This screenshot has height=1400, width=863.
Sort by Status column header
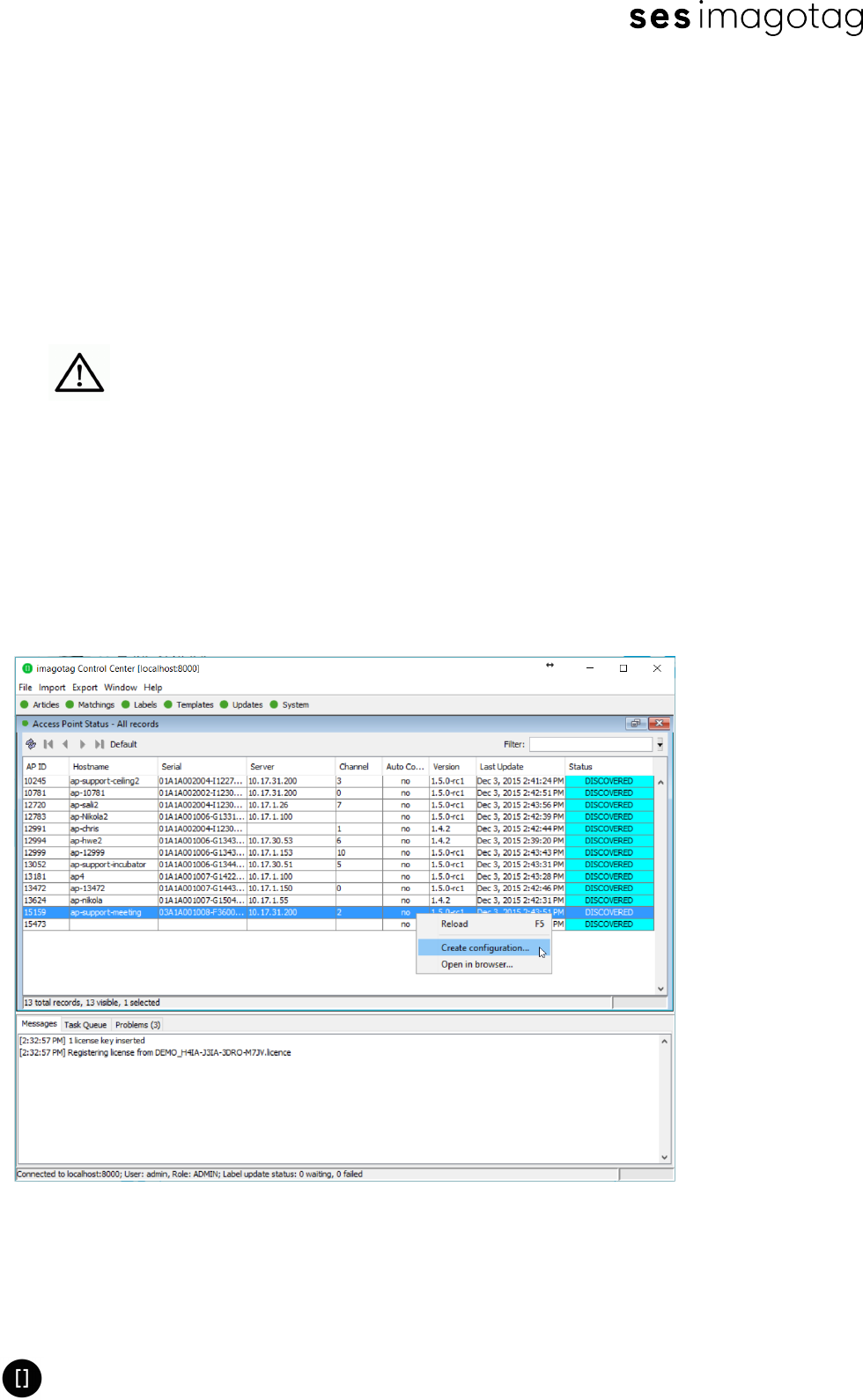609,767
